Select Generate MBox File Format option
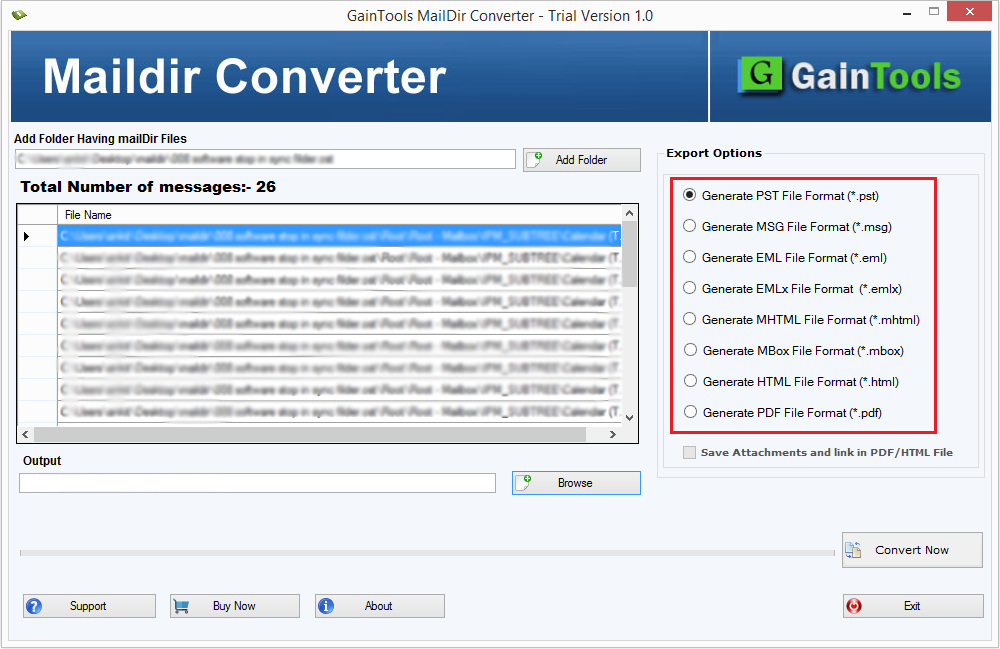The width and height of the screenshot is (1000, 649). (x=689, y=350)
